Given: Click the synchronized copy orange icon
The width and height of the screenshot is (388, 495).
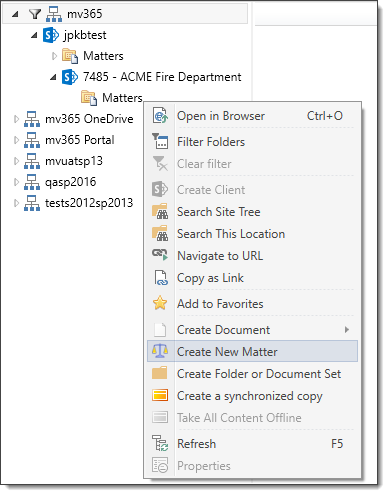Looking at the screenshot, I should click(x=160, y=395).
